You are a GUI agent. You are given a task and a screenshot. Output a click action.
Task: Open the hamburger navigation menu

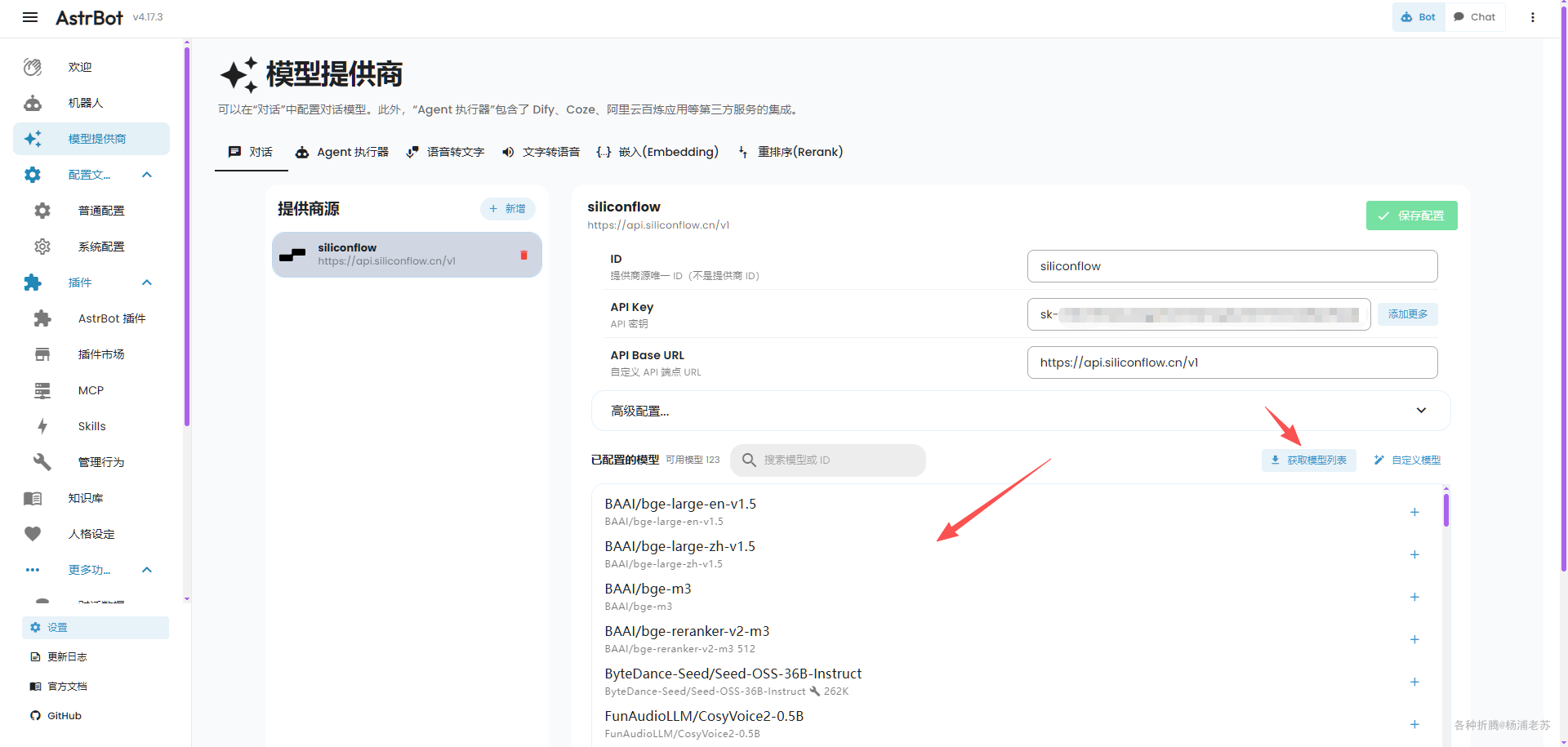click(30, 17)
